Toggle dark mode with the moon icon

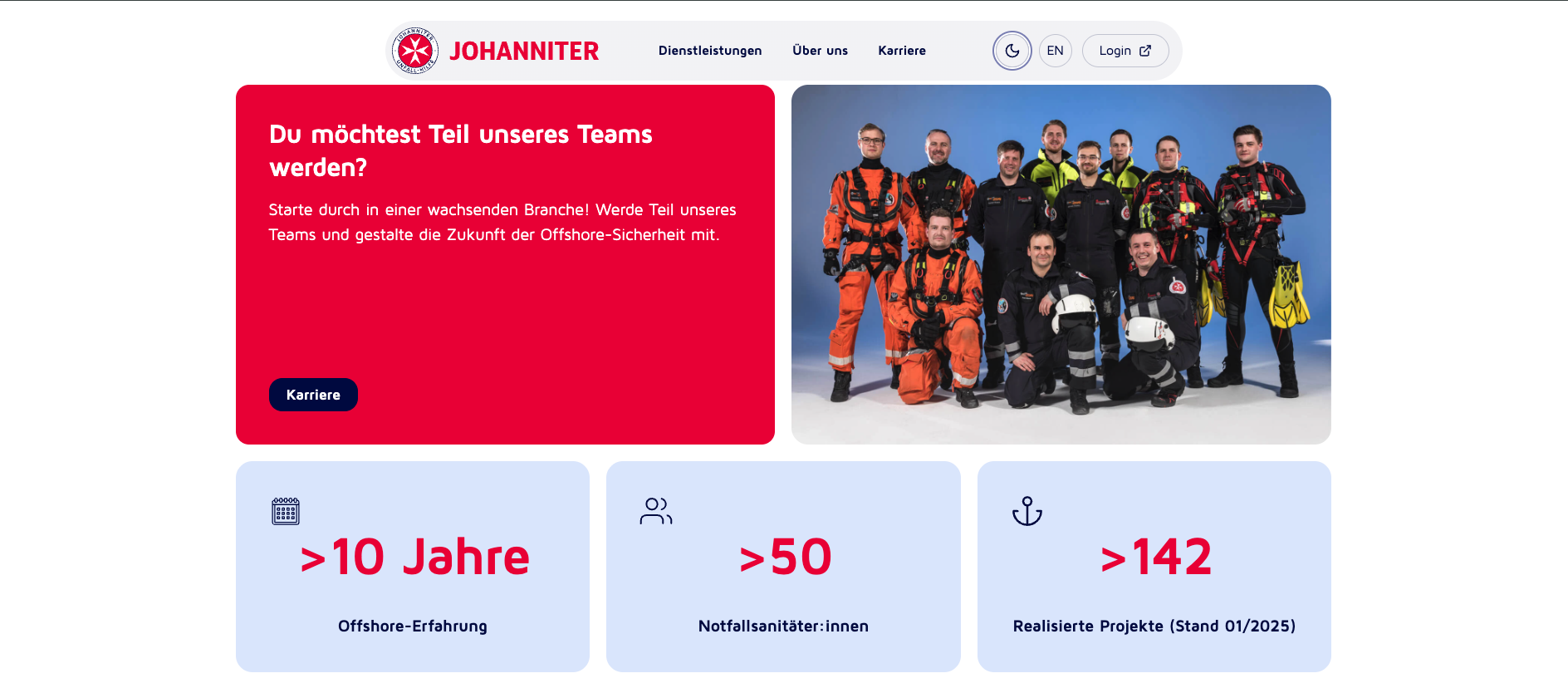point(1012,51)
